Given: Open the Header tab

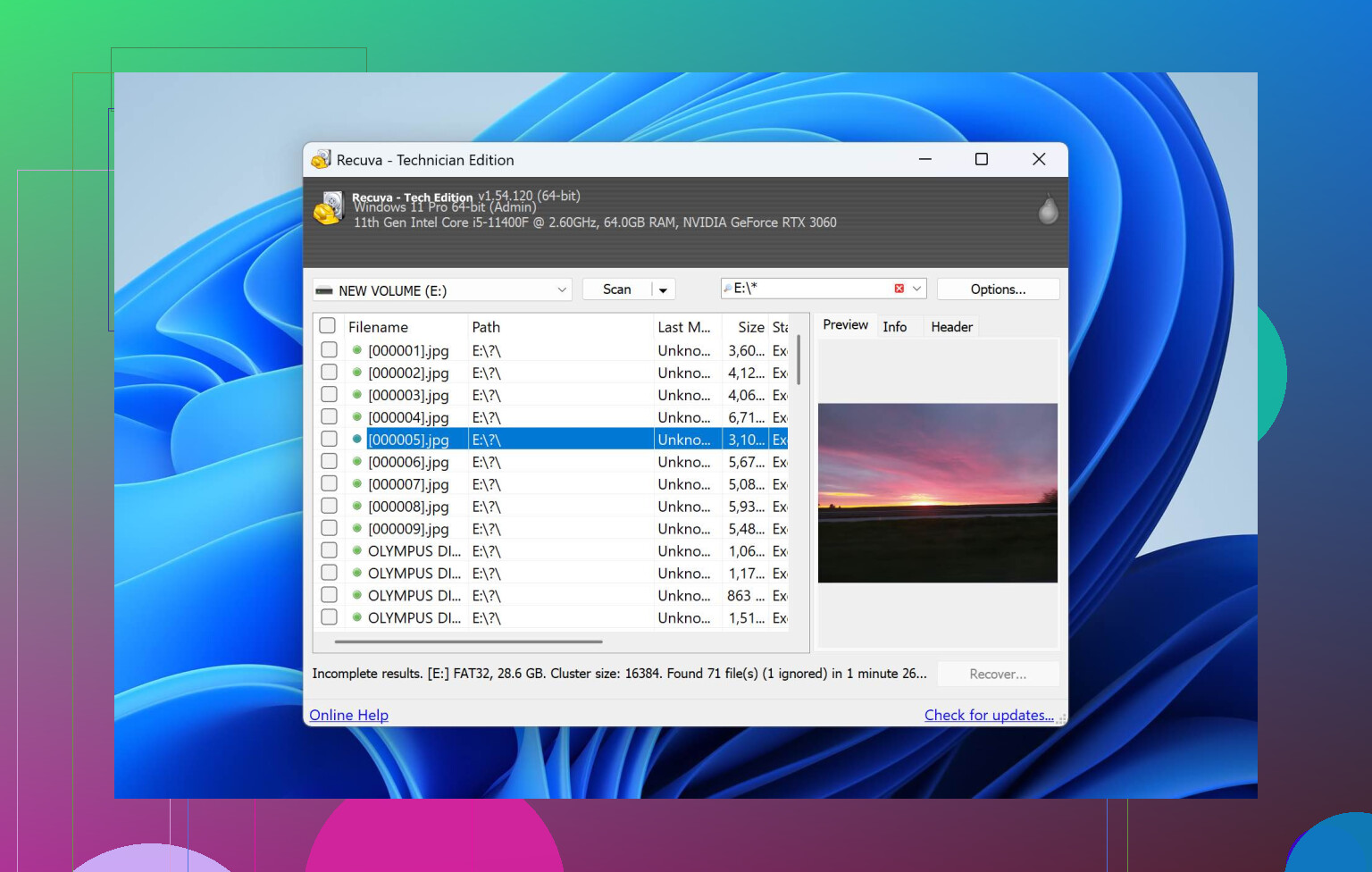Looking at the screenshot, I should [951, 327].
